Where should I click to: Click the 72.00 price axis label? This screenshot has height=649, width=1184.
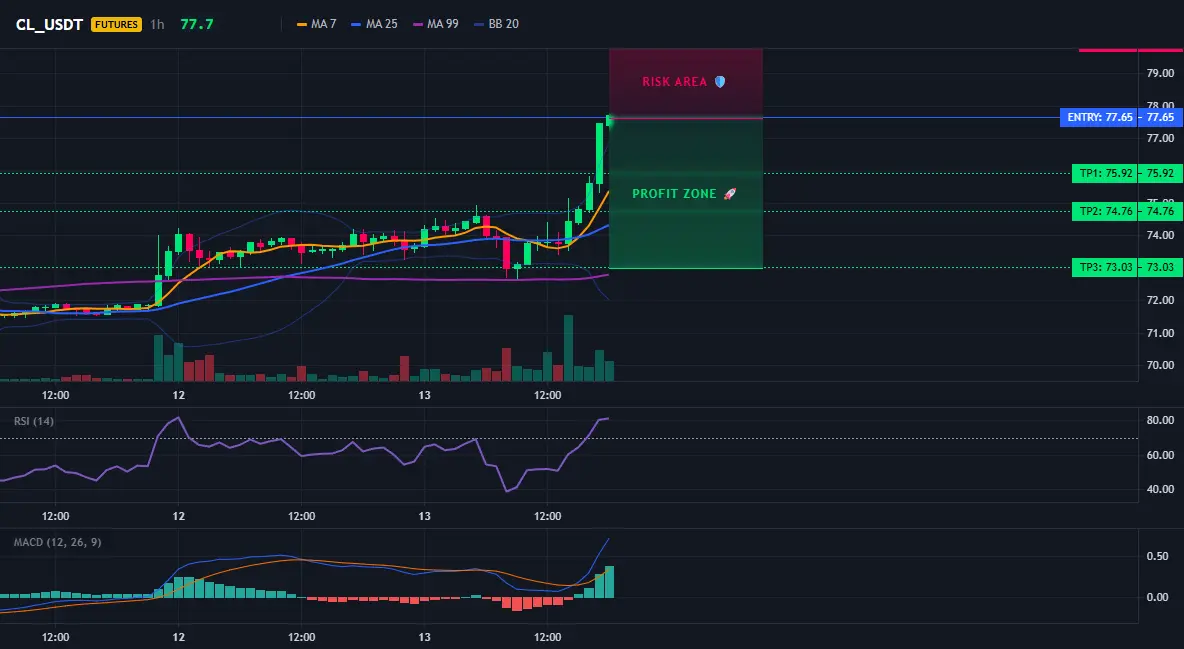coord(1161,301)
